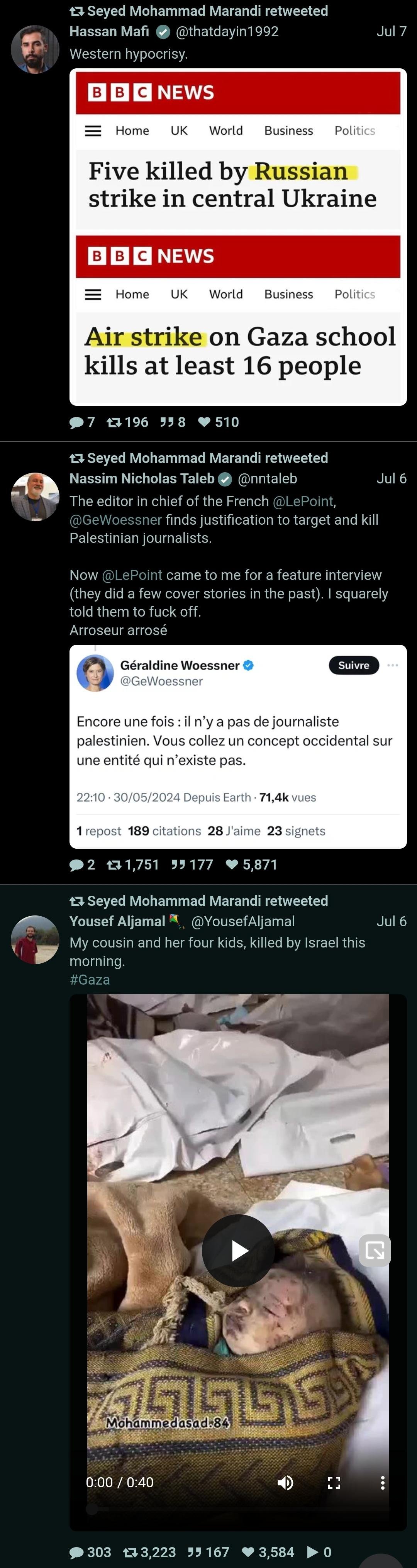Like the Nassim Nicholas Taleb post
The image size is (417, 1568).
232,865
